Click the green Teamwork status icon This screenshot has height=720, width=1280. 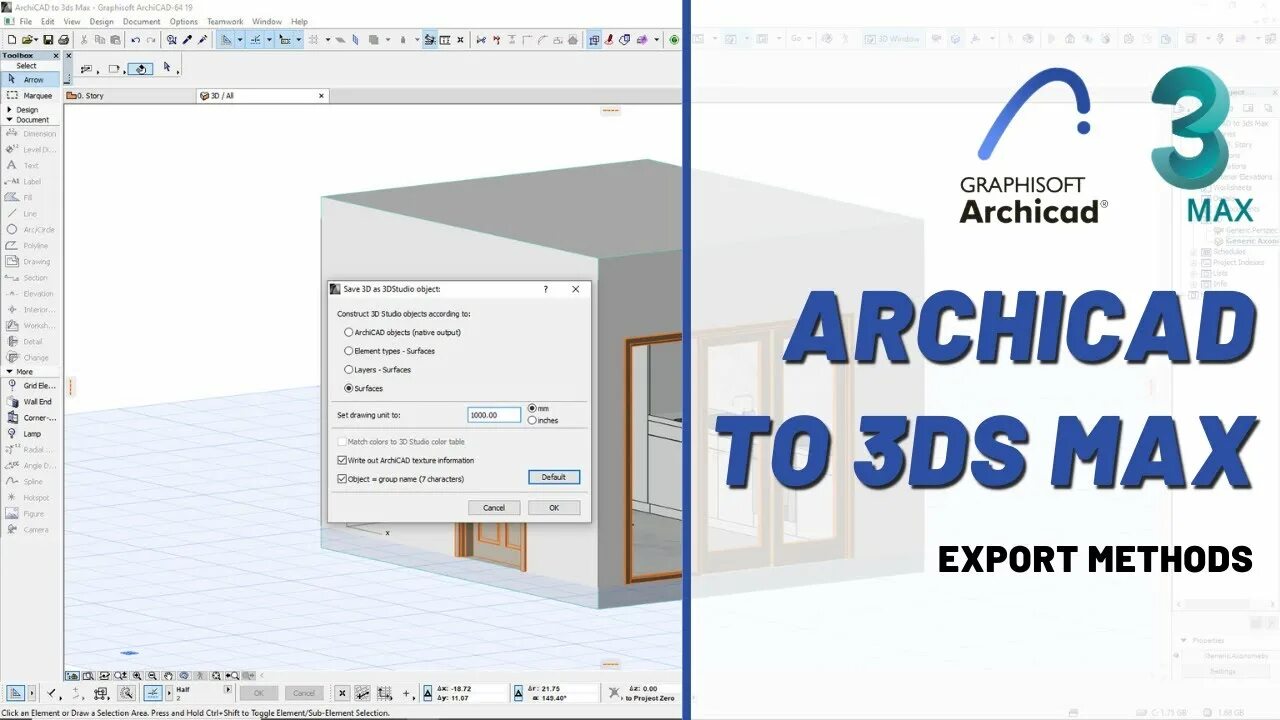click(674, 40)
